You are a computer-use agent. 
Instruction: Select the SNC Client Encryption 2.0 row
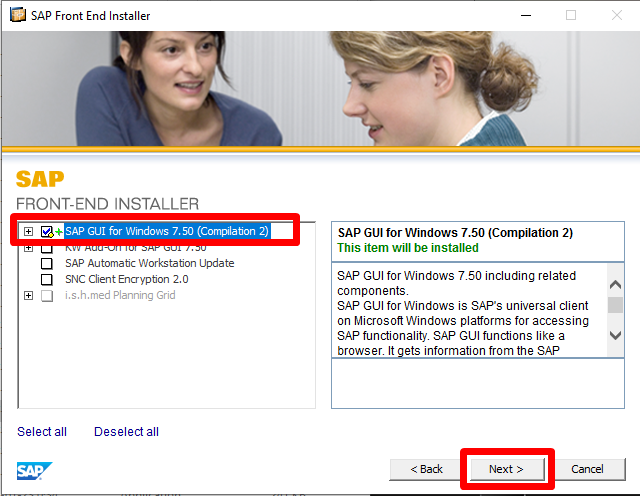[127, 279]
